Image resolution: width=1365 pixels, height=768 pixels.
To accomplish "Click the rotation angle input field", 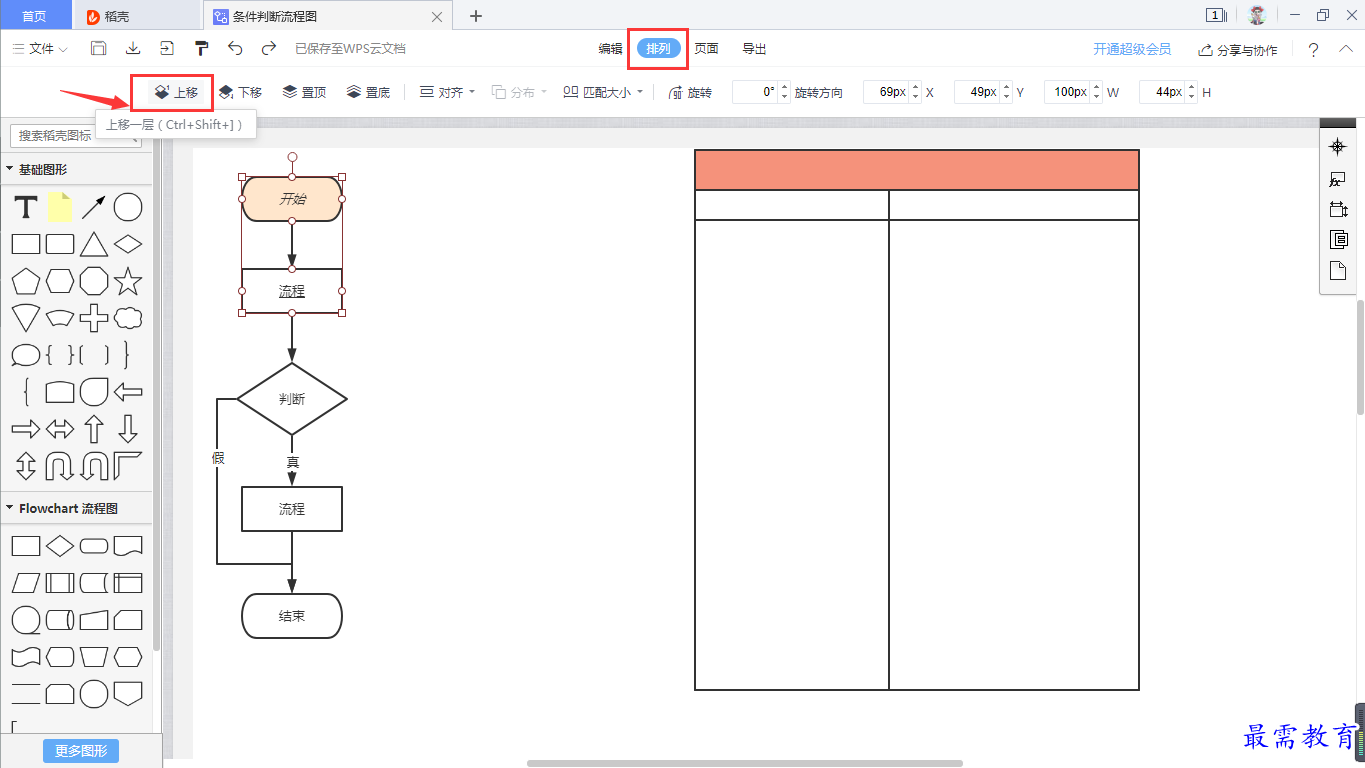I will pos(755,92).
